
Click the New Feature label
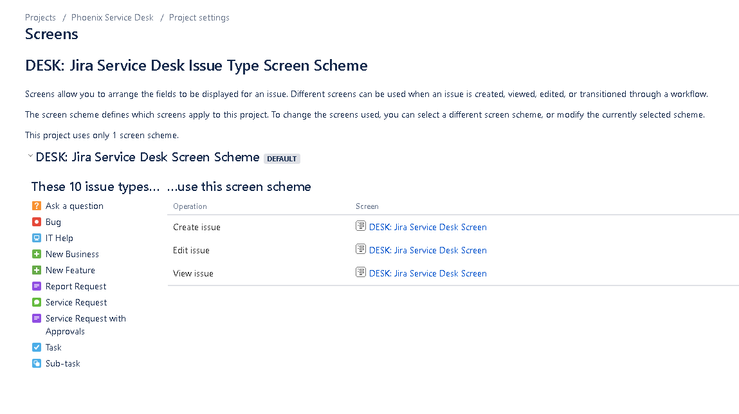[70, 270]
